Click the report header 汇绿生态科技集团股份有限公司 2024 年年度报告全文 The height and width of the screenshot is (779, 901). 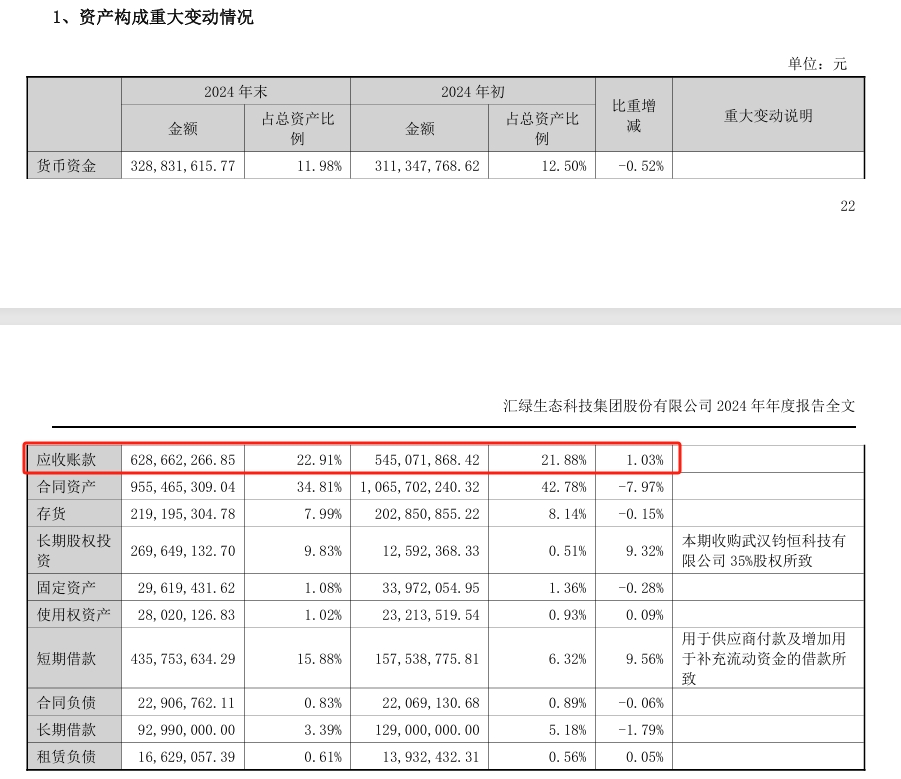[679, 406]
